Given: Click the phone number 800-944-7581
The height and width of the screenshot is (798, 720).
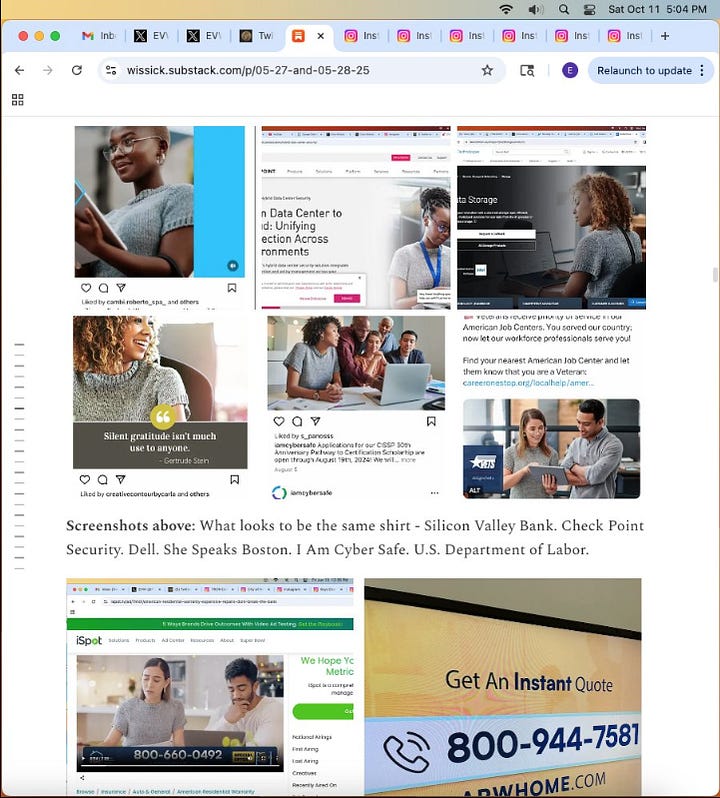Looking at the screenshot, I should pos(542,743).
